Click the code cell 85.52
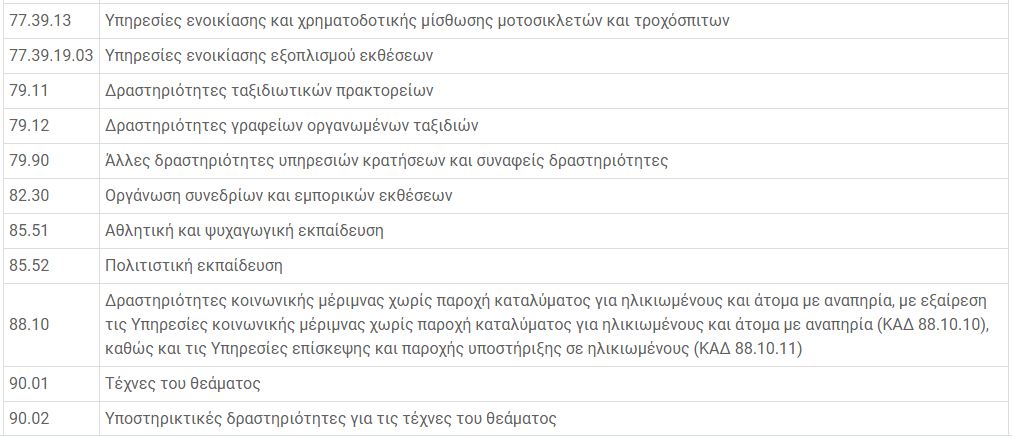The image size is (1012, 436). pyautogui.click(x=28, y=265)
